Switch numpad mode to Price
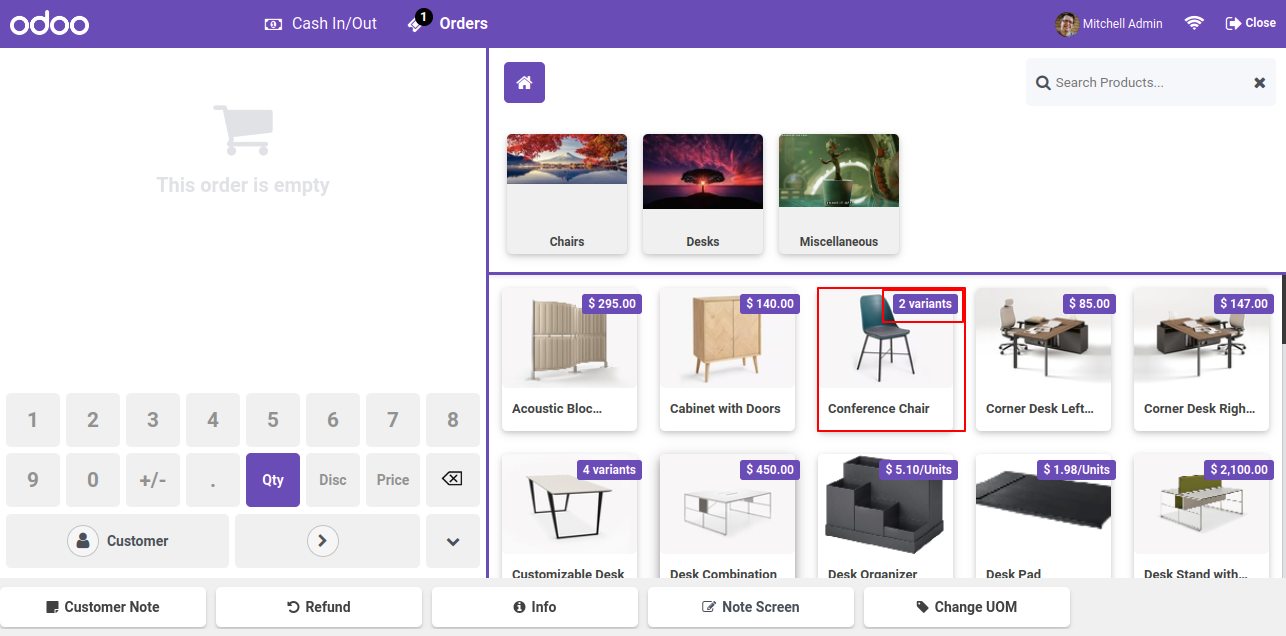 pos(393,480)
